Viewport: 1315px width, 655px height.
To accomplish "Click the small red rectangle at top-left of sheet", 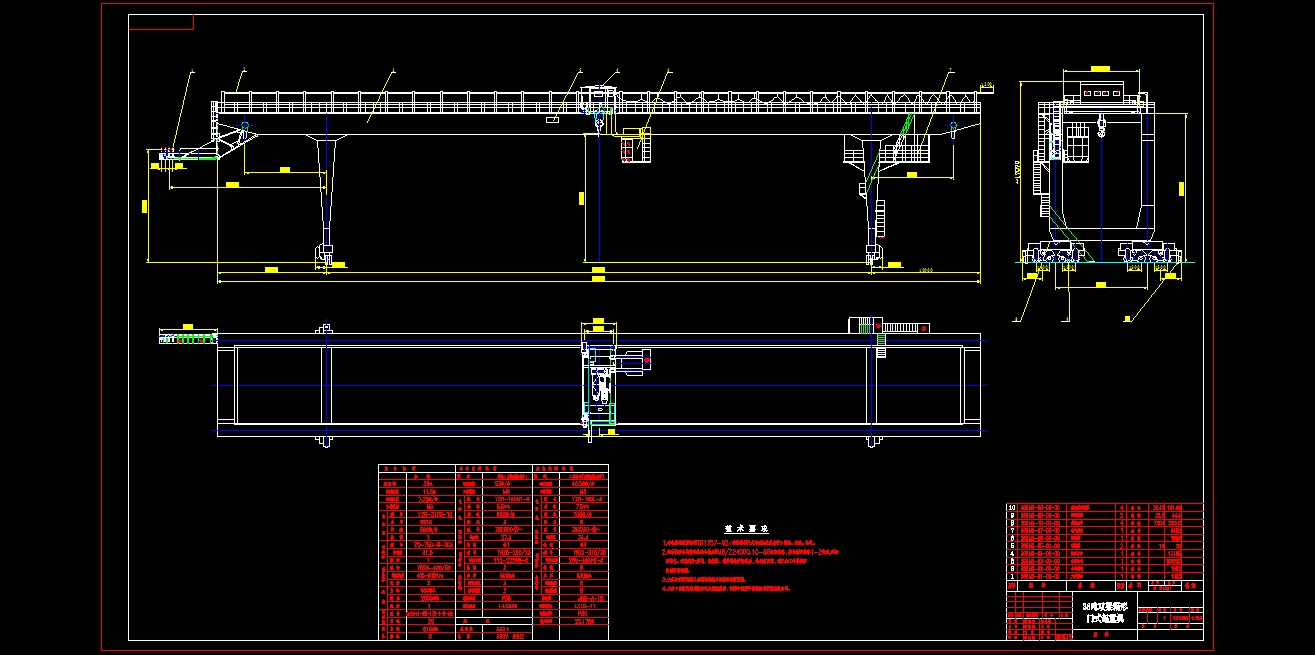I will pyautogui.click(x=161, y=22).
